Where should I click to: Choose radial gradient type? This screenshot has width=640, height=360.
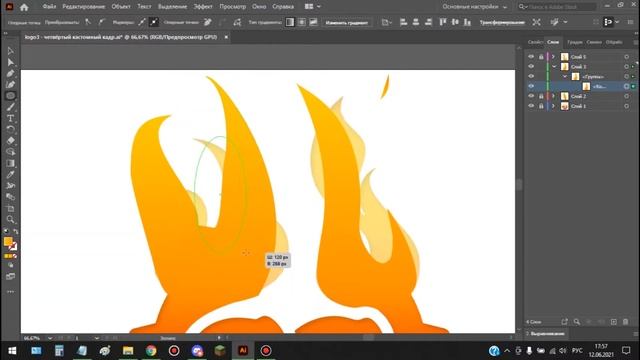pyautogui.click(x=302, y=22)
